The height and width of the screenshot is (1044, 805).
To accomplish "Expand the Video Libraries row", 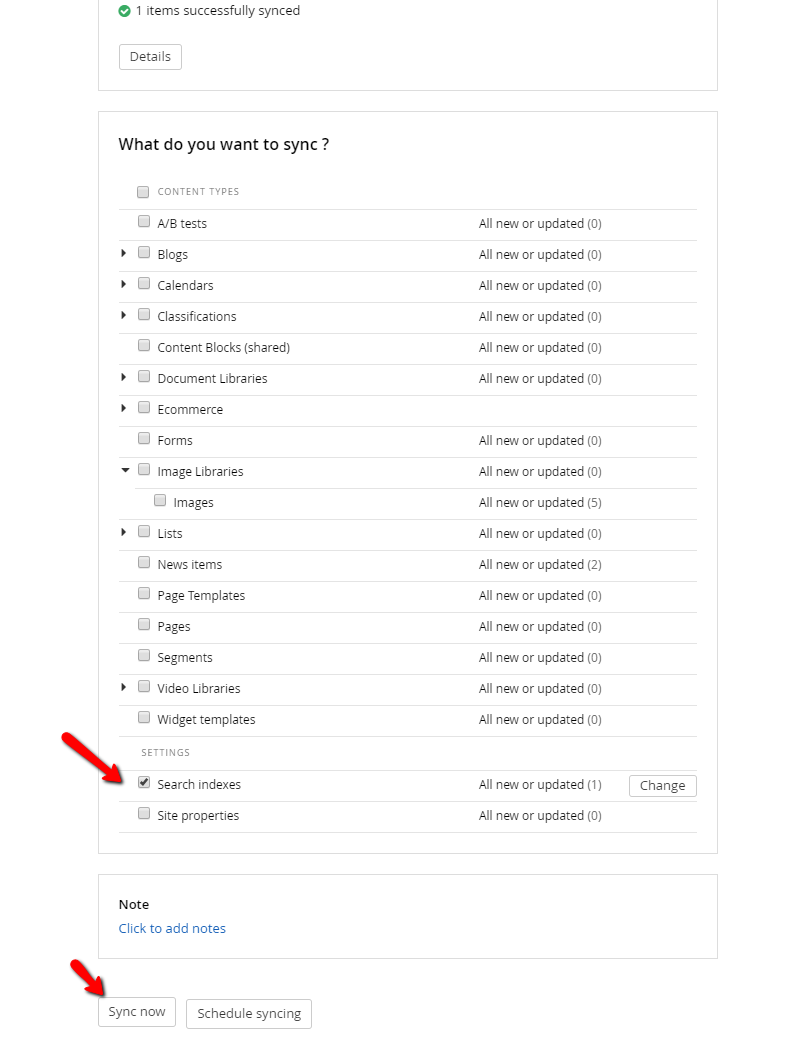I will point(124,687).
